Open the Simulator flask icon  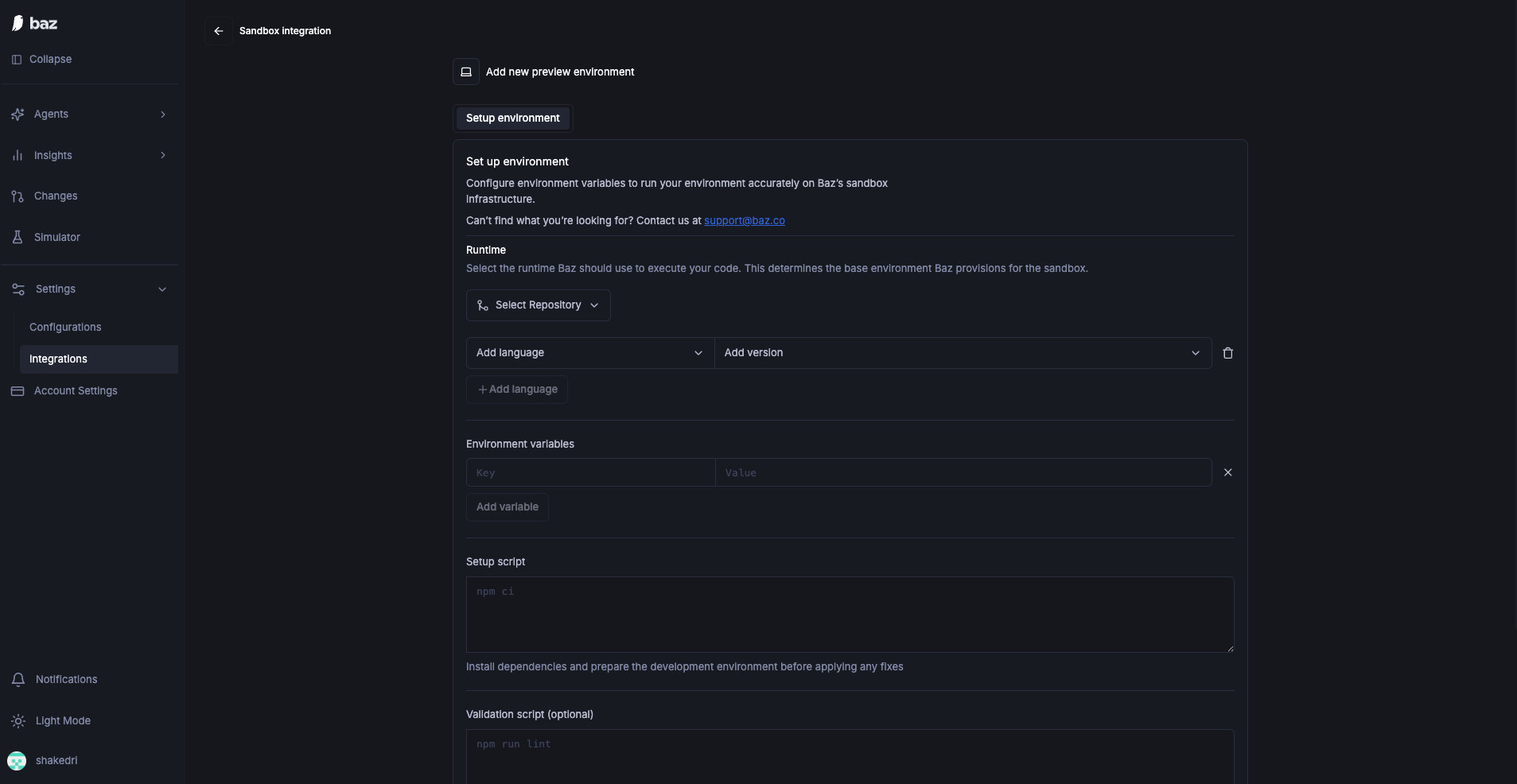click(18, 237)
